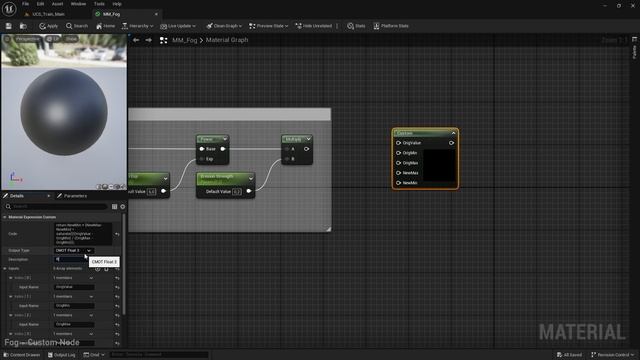Open the Clean Graph dropdown
The height and width of the screenshot is (360, 640).
pos(224,26)
